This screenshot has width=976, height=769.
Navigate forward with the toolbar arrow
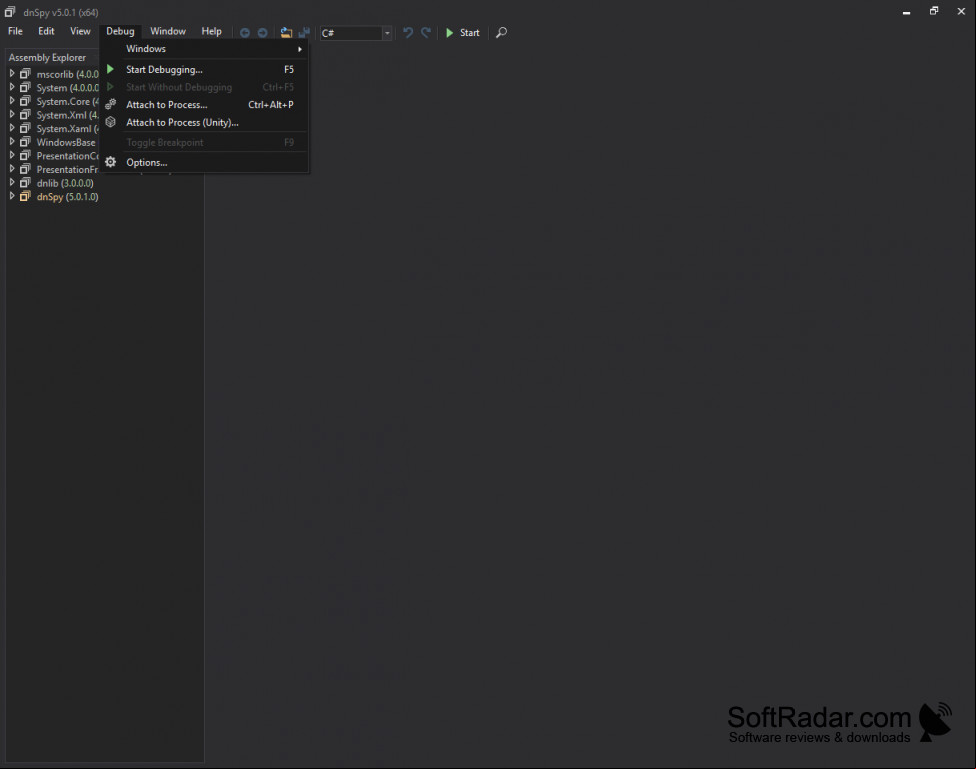tap(263, 33)
